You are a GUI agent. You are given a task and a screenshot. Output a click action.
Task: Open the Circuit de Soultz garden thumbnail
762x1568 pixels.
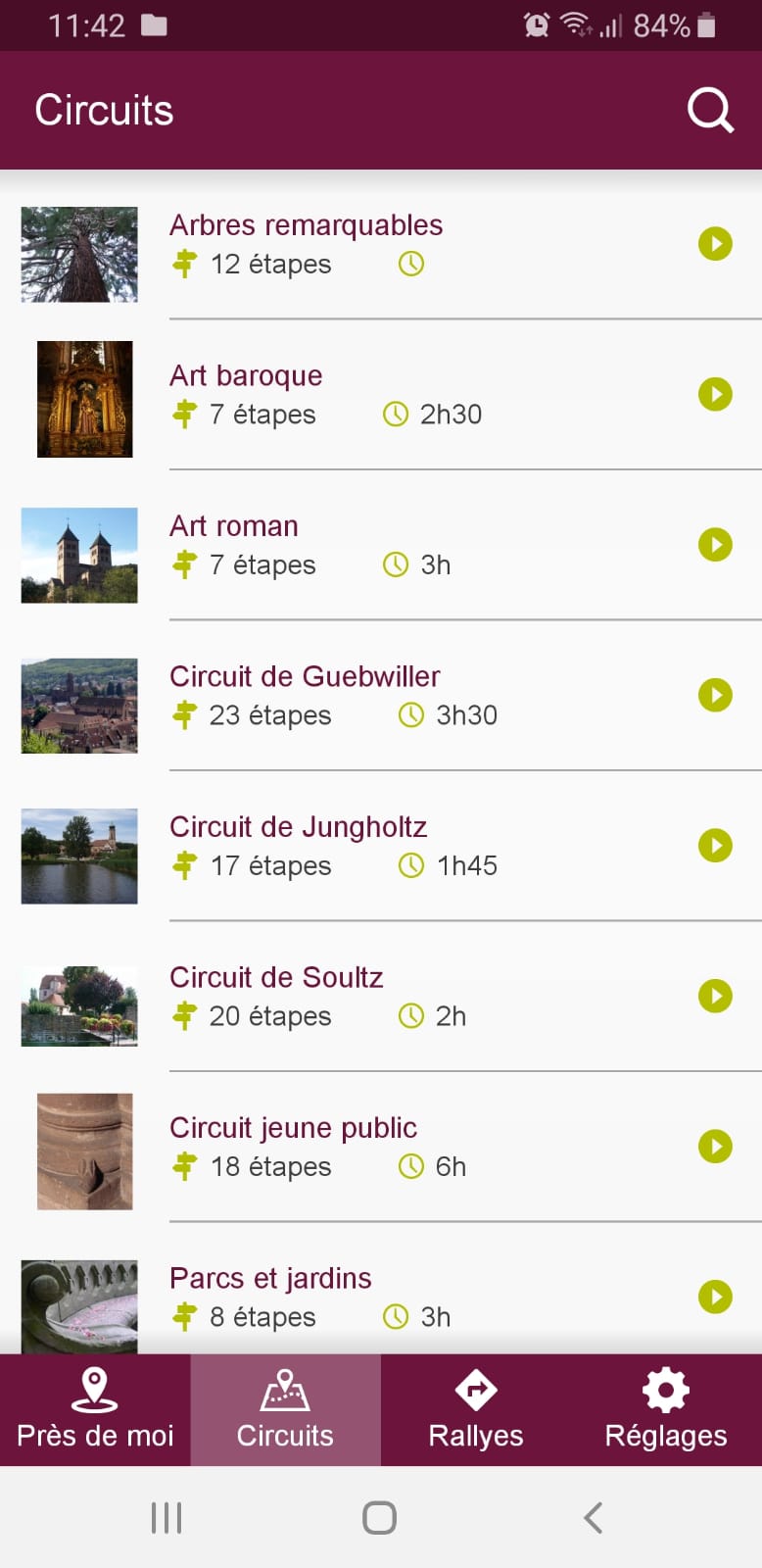point(79,1006)
